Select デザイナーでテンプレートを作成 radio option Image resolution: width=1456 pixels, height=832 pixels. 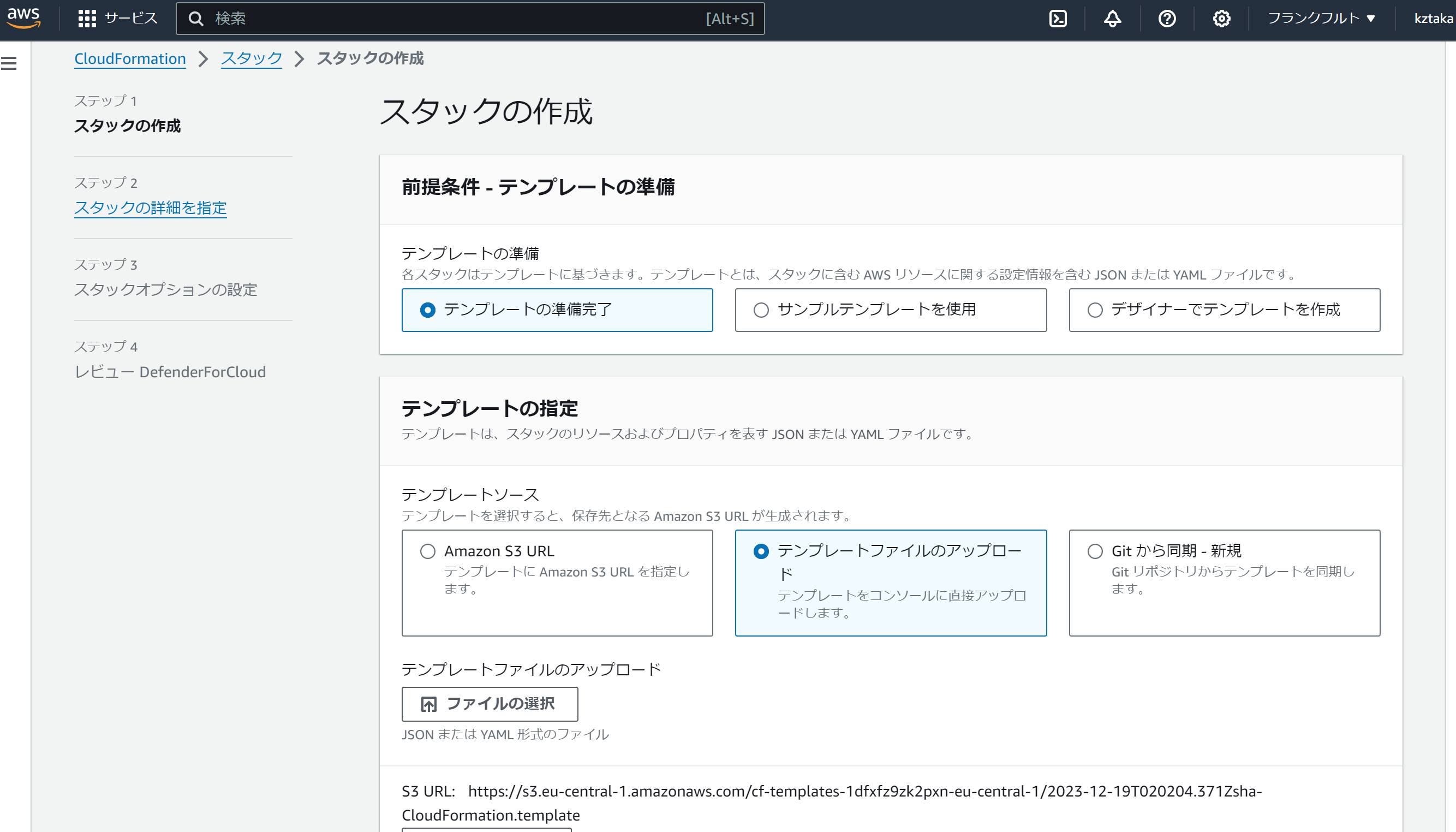tap(1094, 310)
